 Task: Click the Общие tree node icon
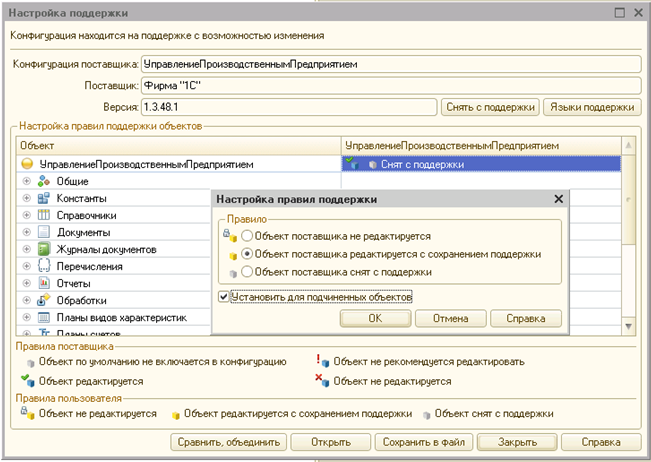(44, 181)
